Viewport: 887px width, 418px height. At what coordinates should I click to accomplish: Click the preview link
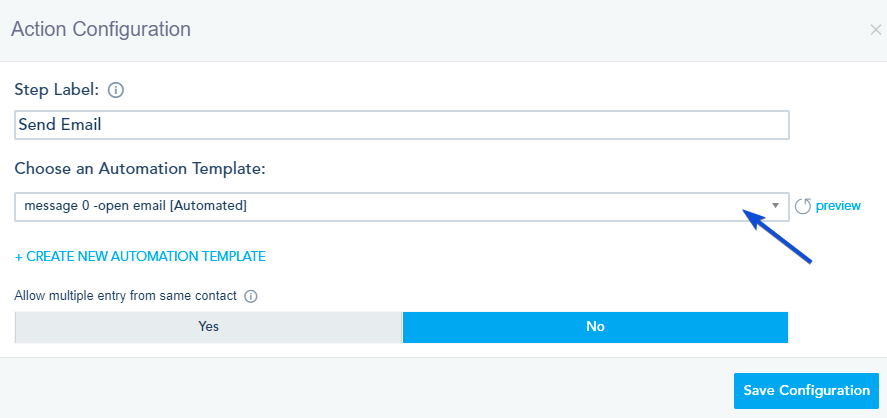tap(838, 206)
